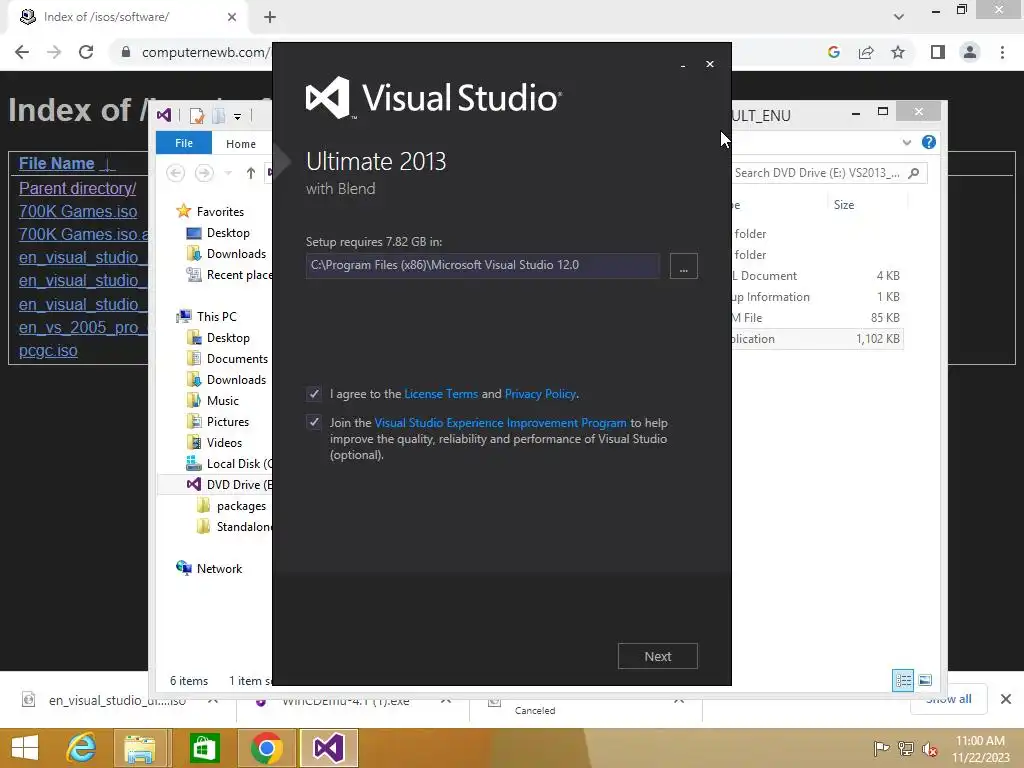Open the 700K Games.iso link
Image resolution: width=1024 pixels, height=768 pixels.
[78, 212]
